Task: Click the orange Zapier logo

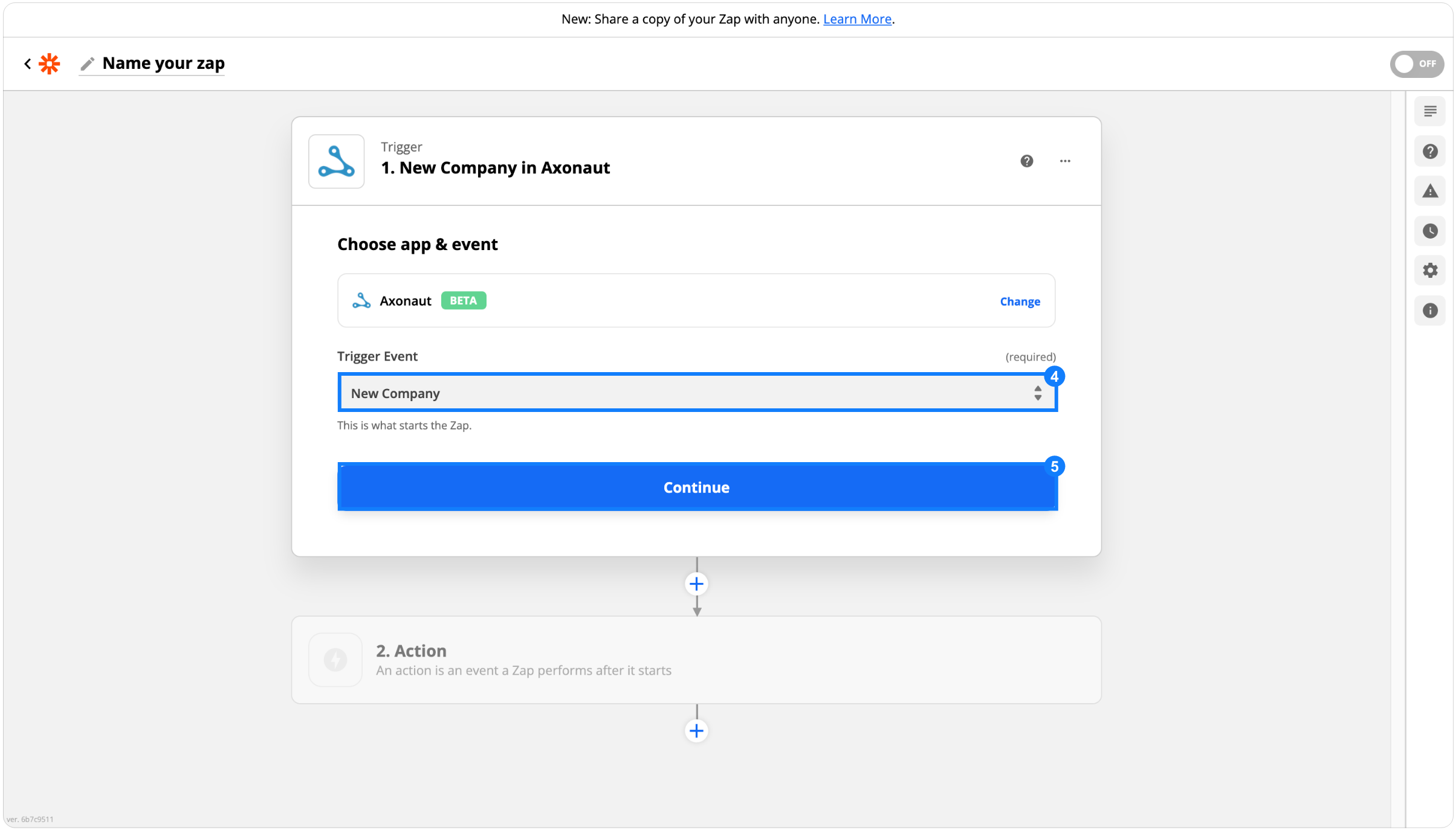Action: pos(50,63)
